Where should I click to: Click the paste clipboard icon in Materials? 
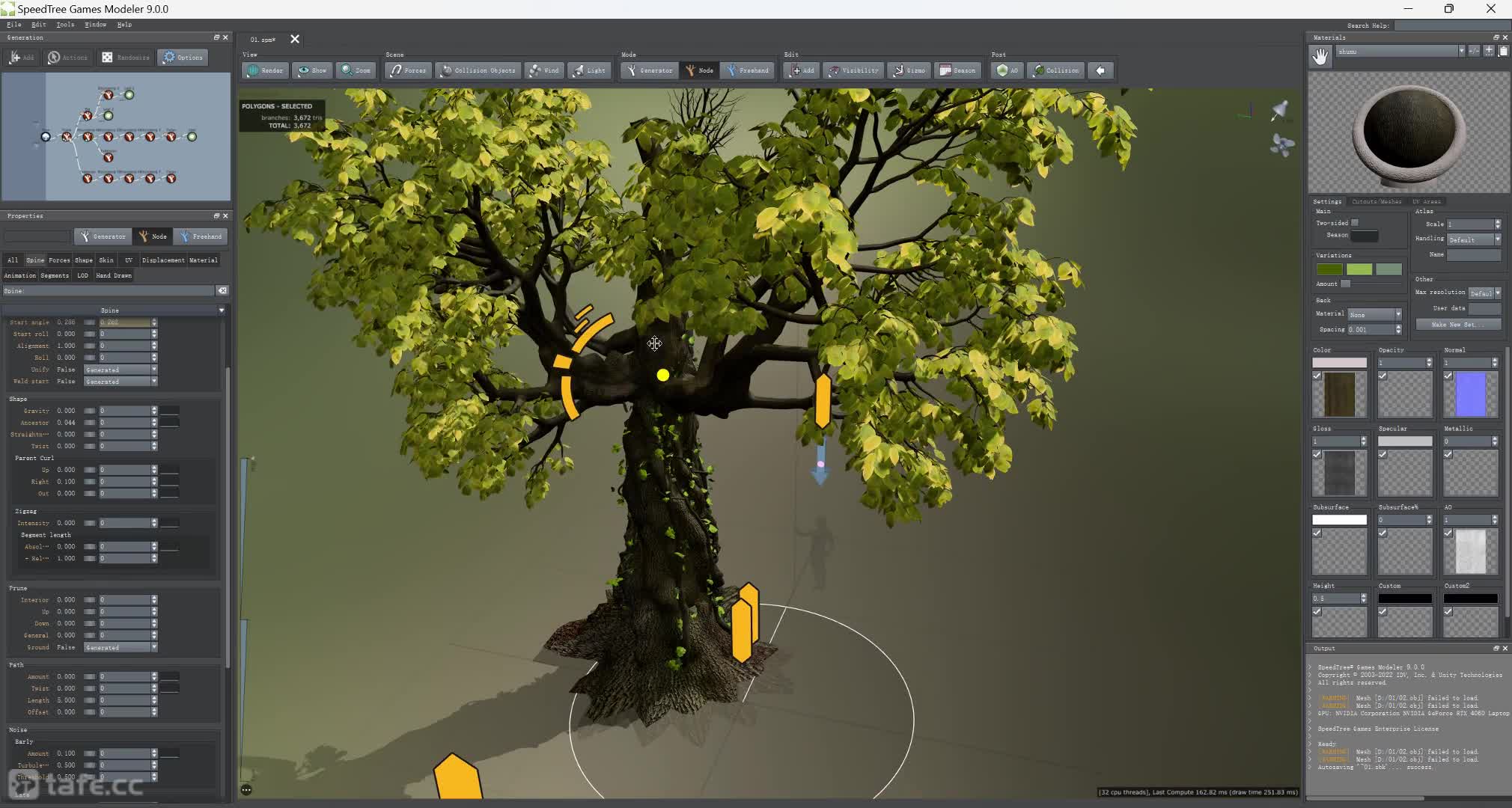[1503, 51]
